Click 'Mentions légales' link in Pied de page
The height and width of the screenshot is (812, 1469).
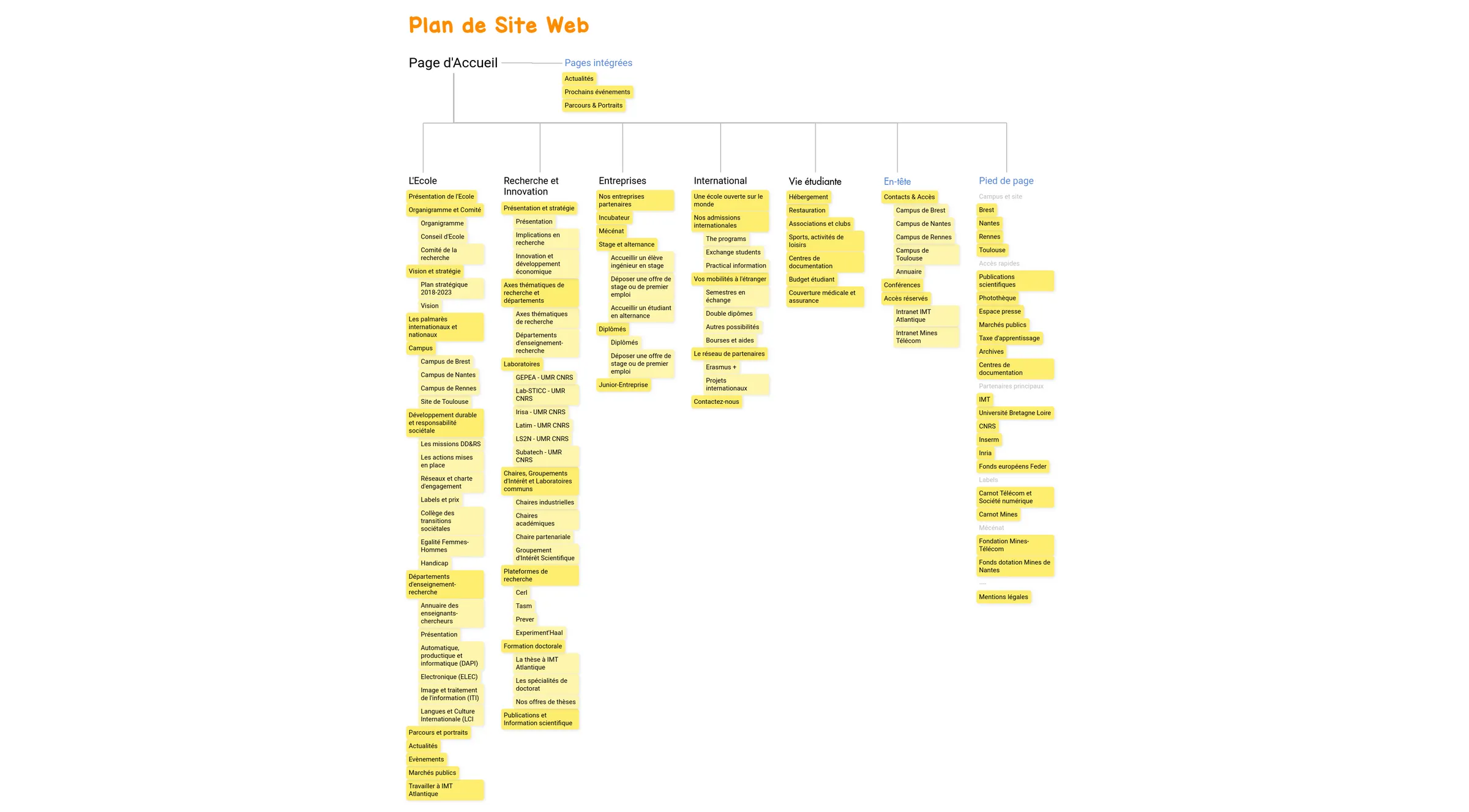[1003, 597]
